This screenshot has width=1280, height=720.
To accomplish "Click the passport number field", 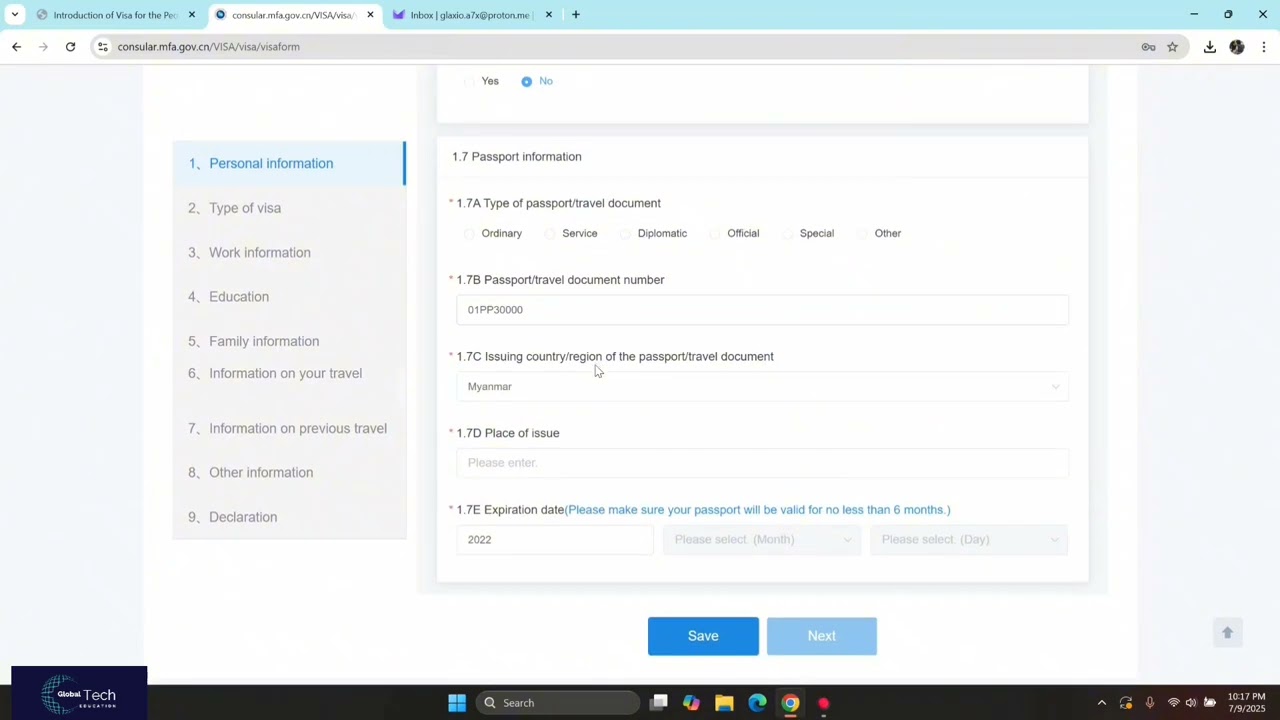I will (x=762, y=310).
